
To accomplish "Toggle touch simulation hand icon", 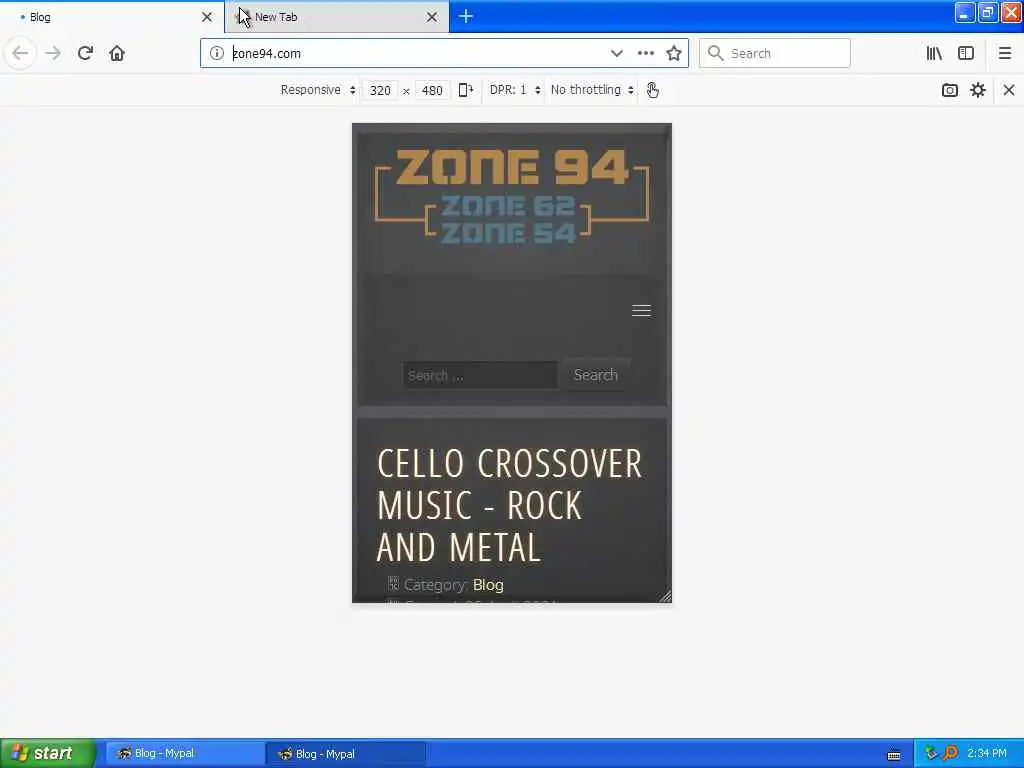I will tap(652, 89).
